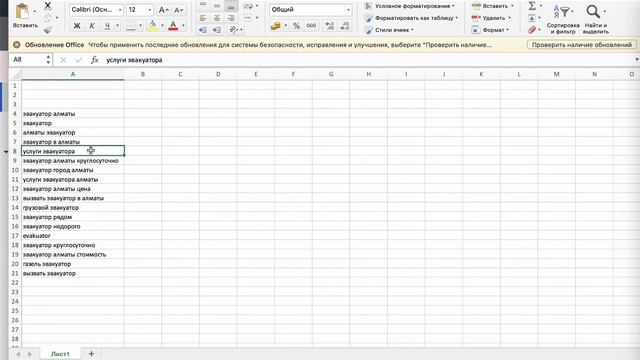Screen dimensions: 640x360
Task: Click the AutoSum sigma icon
Action: (532, 6)
